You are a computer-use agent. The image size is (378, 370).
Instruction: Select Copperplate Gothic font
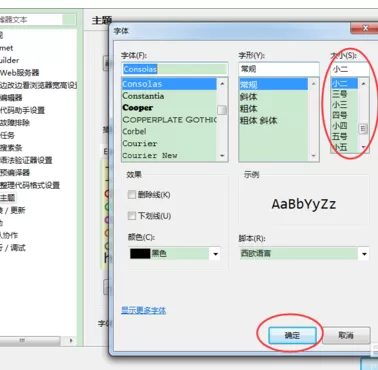coord(169,120)
